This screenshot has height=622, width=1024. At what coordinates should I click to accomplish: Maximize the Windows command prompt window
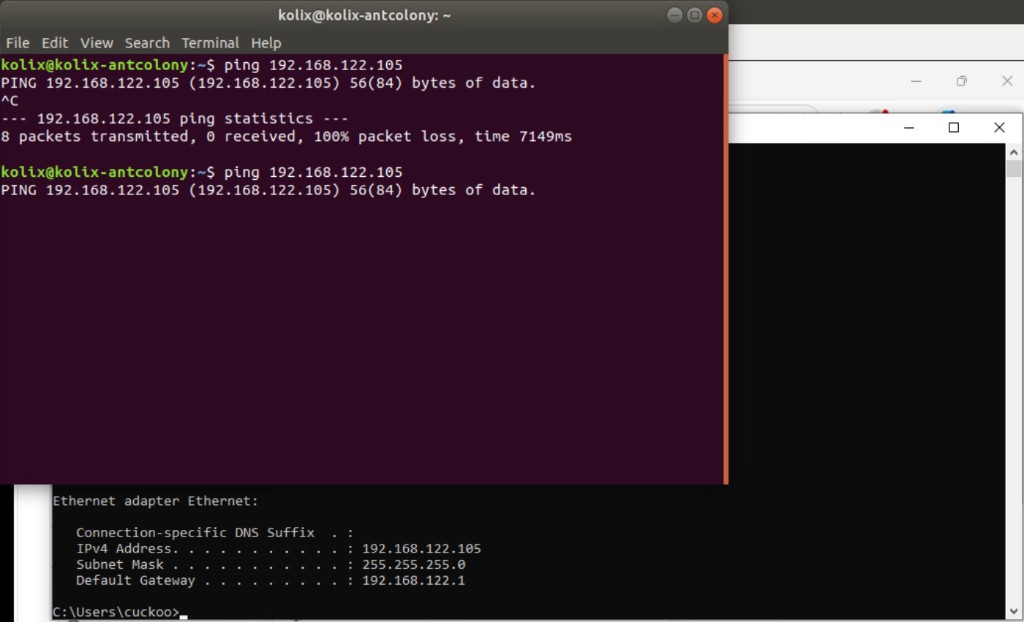coord(953,127)
